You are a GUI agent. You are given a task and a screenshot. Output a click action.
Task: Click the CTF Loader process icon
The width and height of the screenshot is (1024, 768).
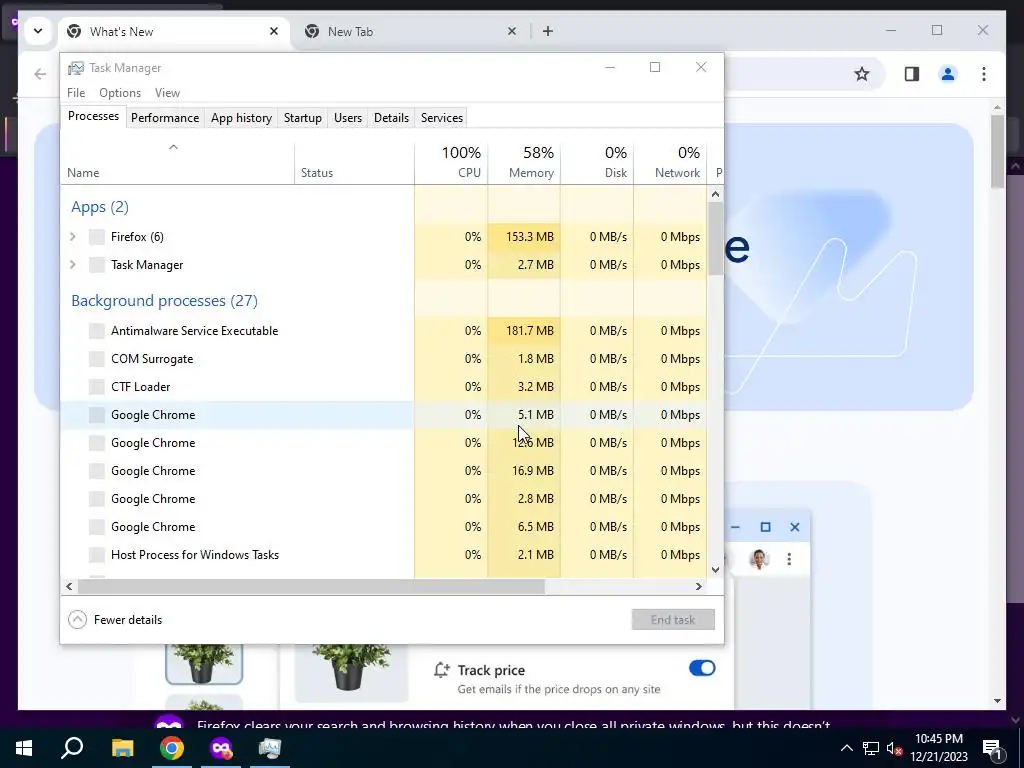click(x=97, y=387)
